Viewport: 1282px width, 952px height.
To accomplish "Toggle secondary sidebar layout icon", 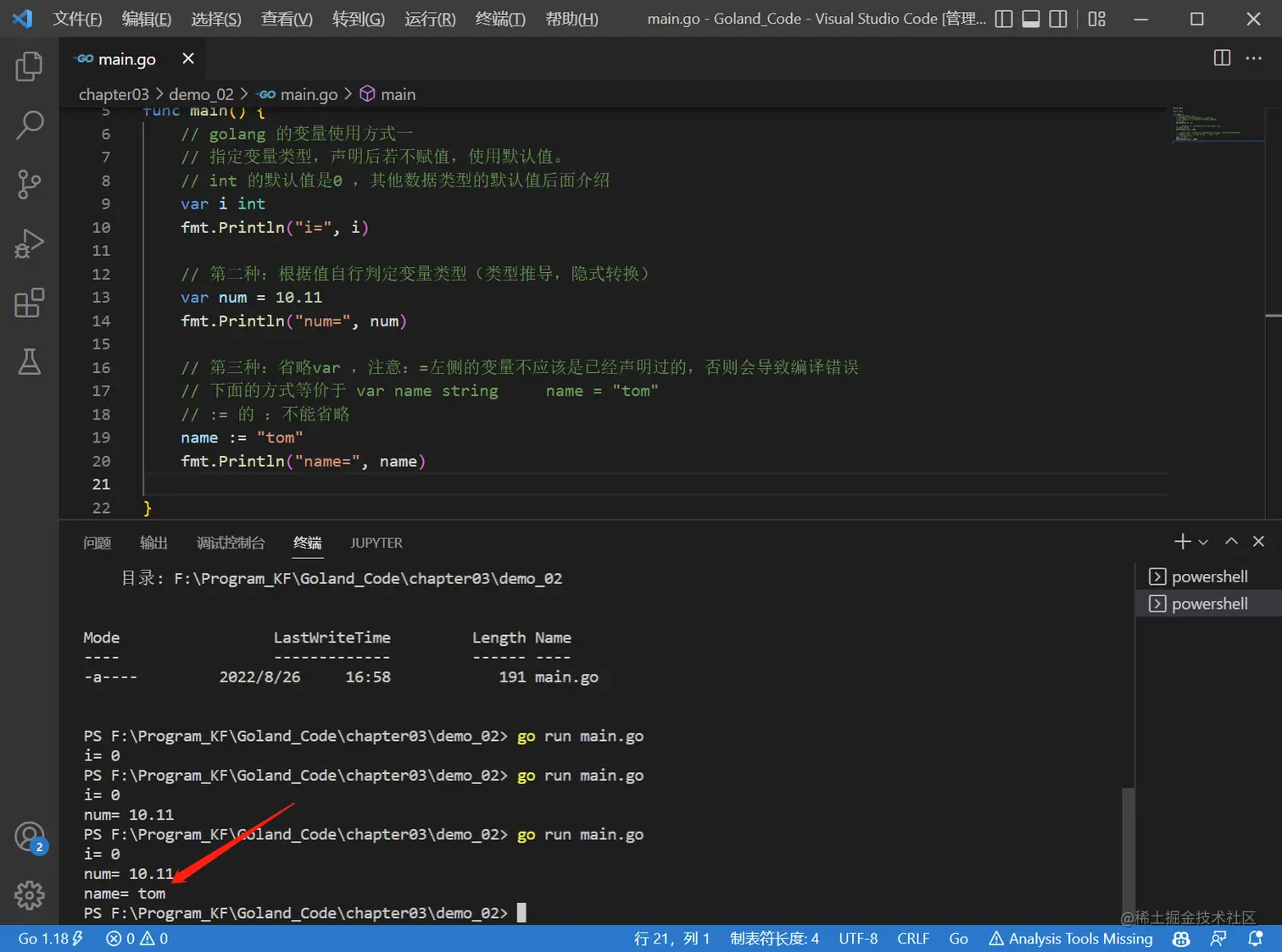I will (1058, 19).
